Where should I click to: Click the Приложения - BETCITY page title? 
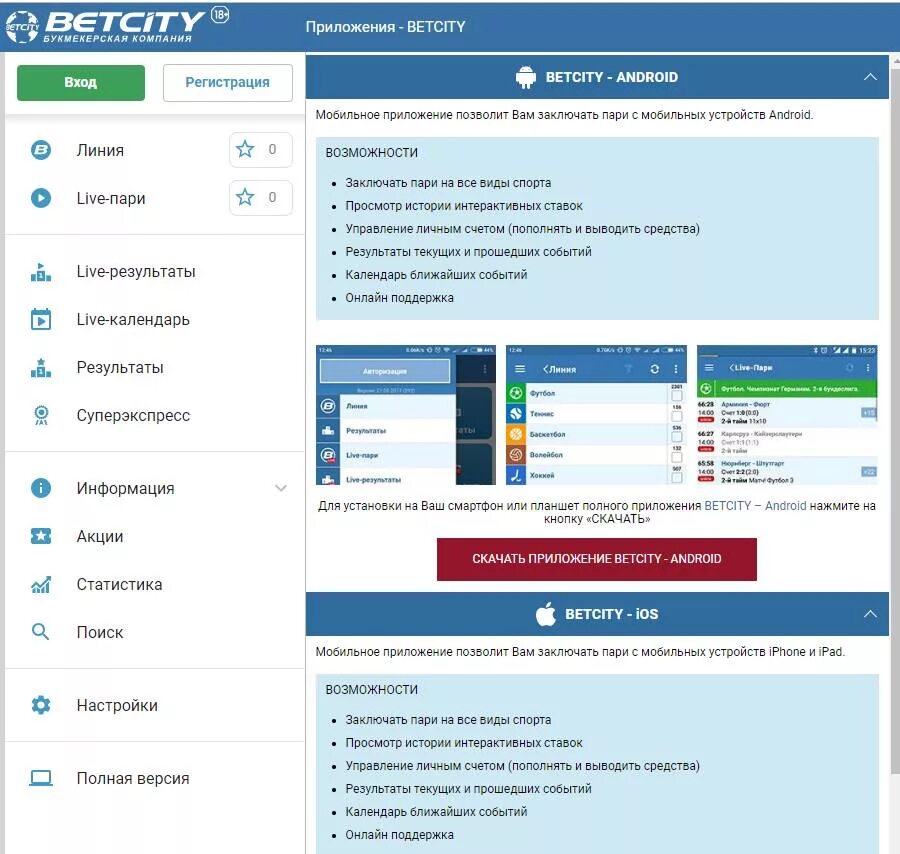(385, 26)
